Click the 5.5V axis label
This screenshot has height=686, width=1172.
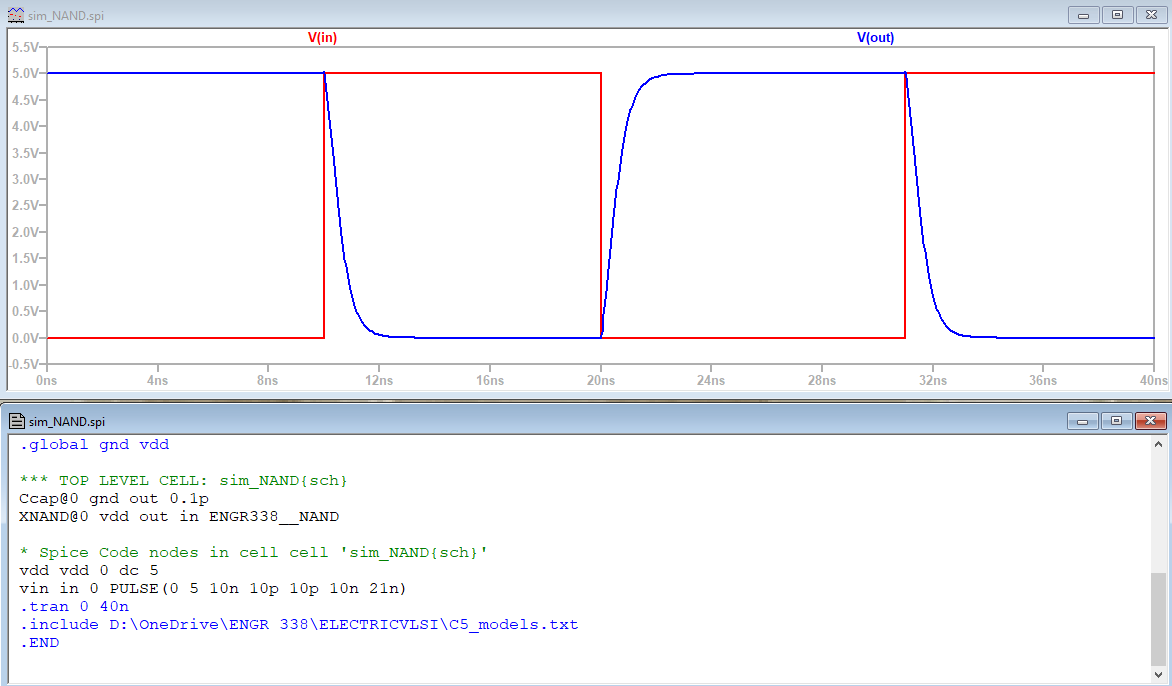pos(25,47)
